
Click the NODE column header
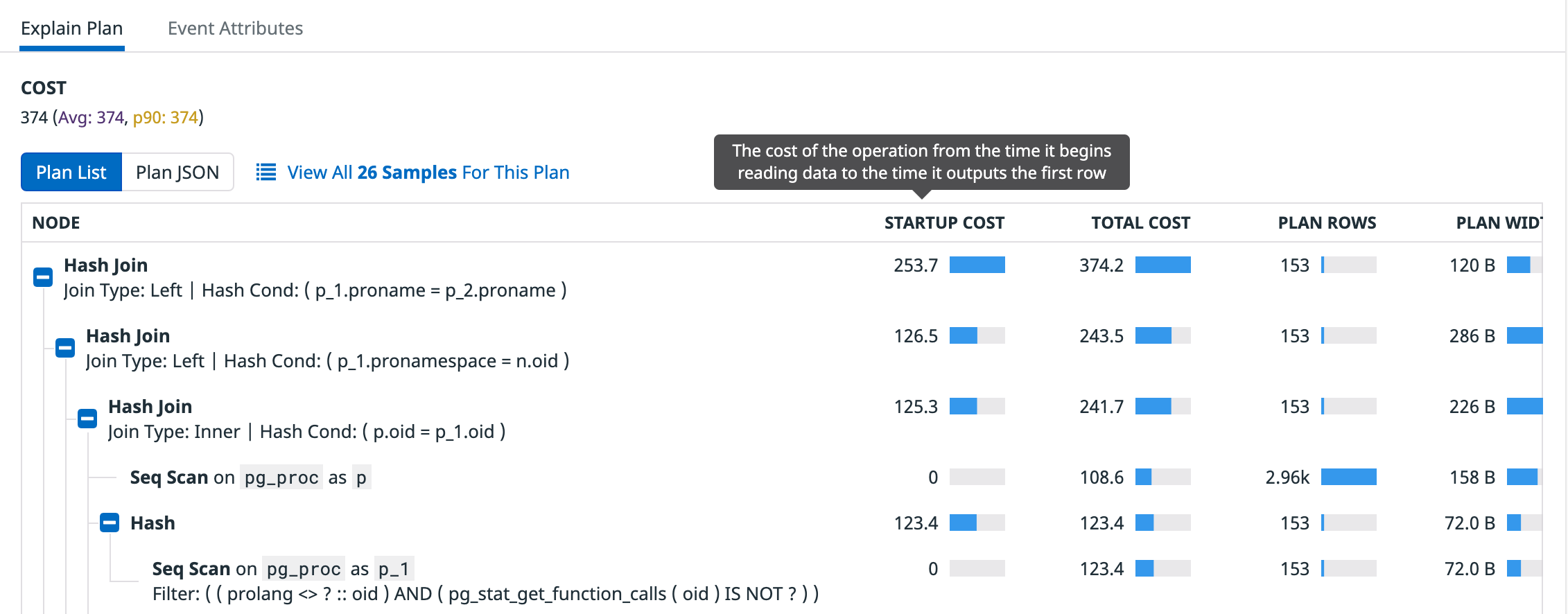click(56, 223)
